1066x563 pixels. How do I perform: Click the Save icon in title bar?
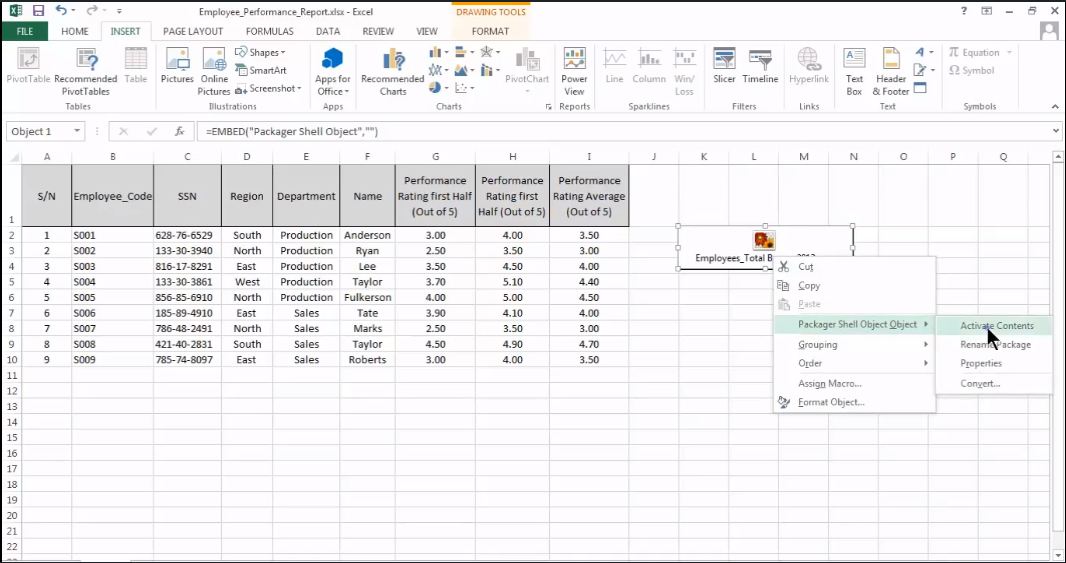(x=38, y=11)
